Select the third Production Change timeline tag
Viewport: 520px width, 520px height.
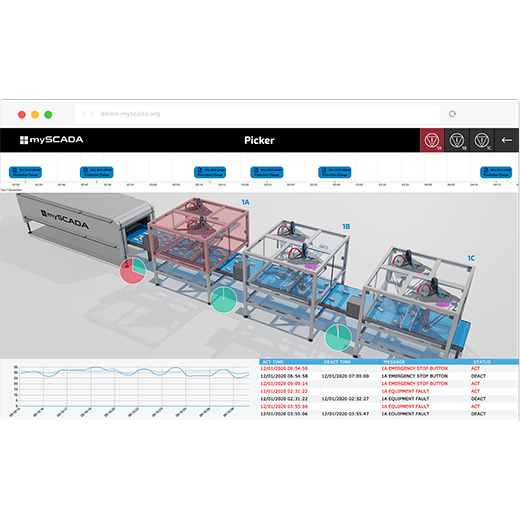pos(210,172)
